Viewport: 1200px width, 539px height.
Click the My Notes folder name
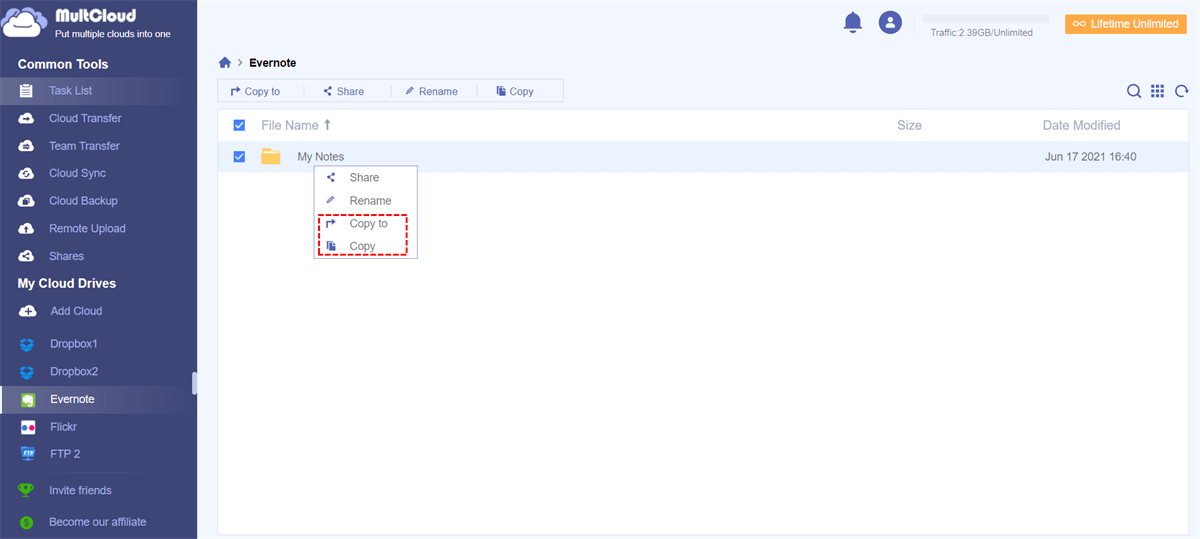point(321,156)
